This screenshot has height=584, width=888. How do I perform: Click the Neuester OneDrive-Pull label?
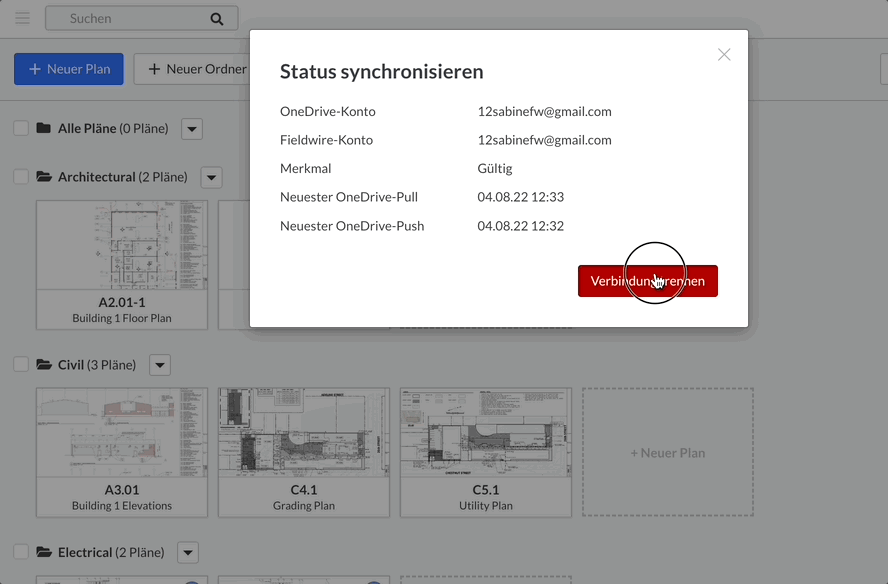click(x=349, y=197)
